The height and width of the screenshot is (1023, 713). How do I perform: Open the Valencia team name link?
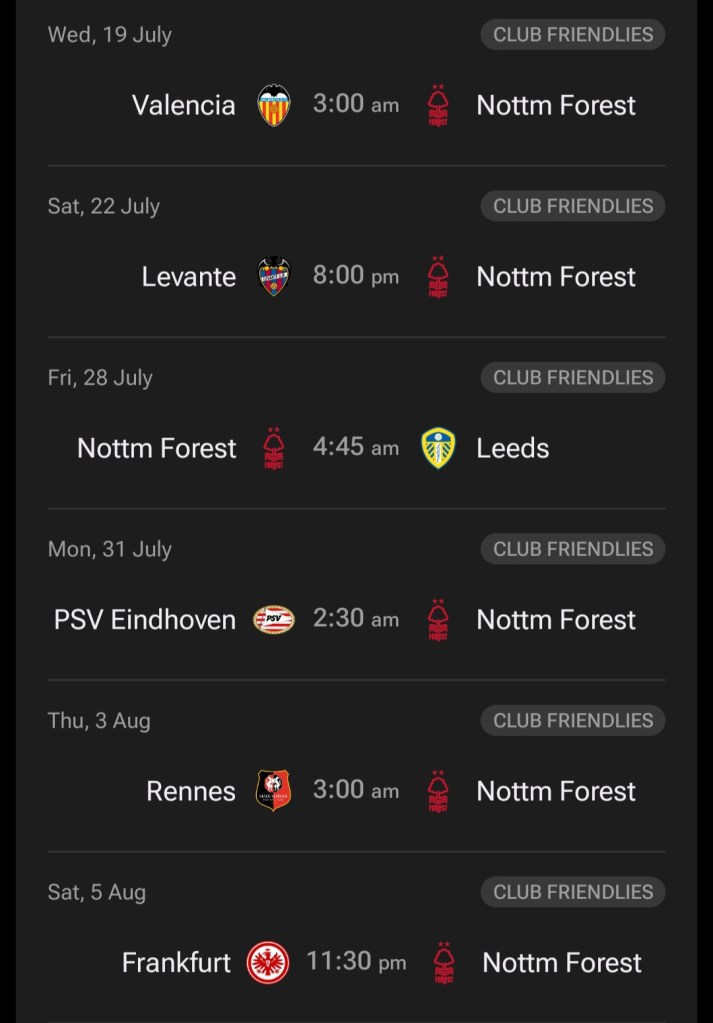point(184,105)
